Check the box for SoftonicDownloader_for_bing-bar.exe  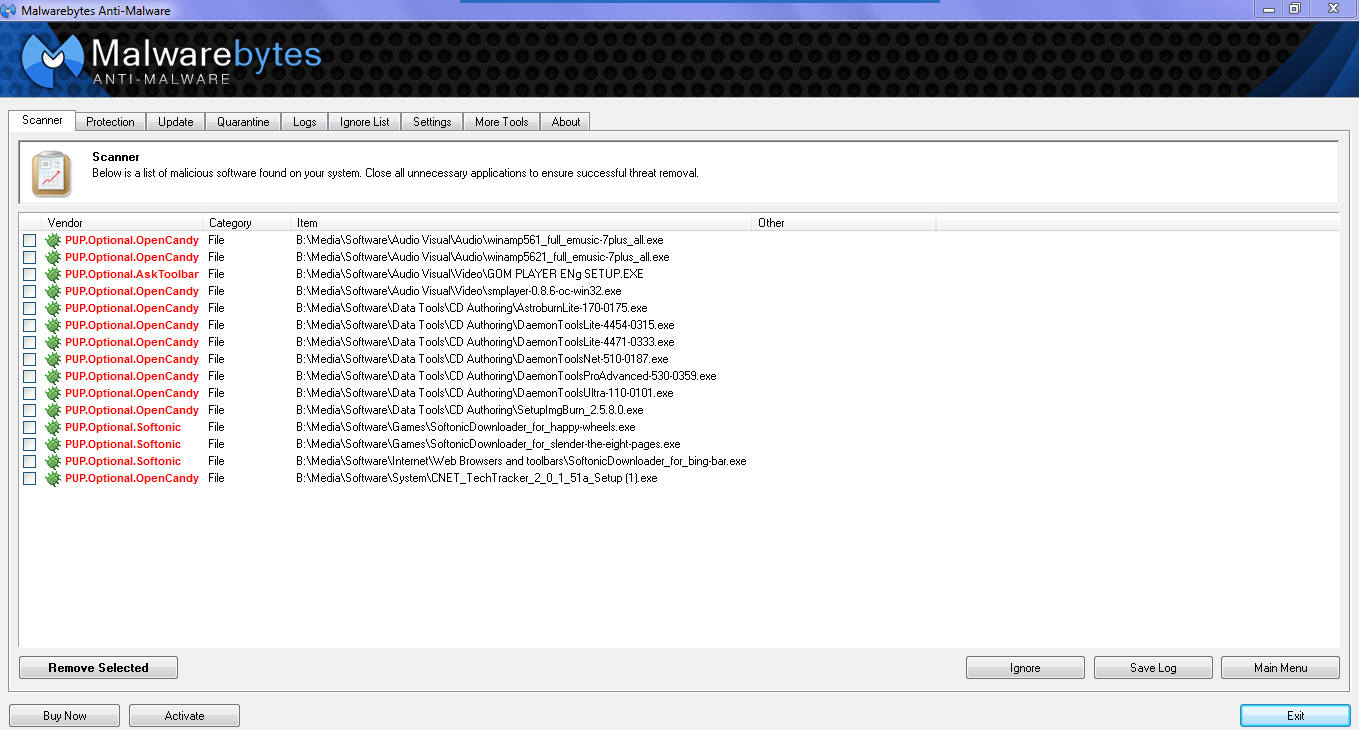click(x=29, y=461)
